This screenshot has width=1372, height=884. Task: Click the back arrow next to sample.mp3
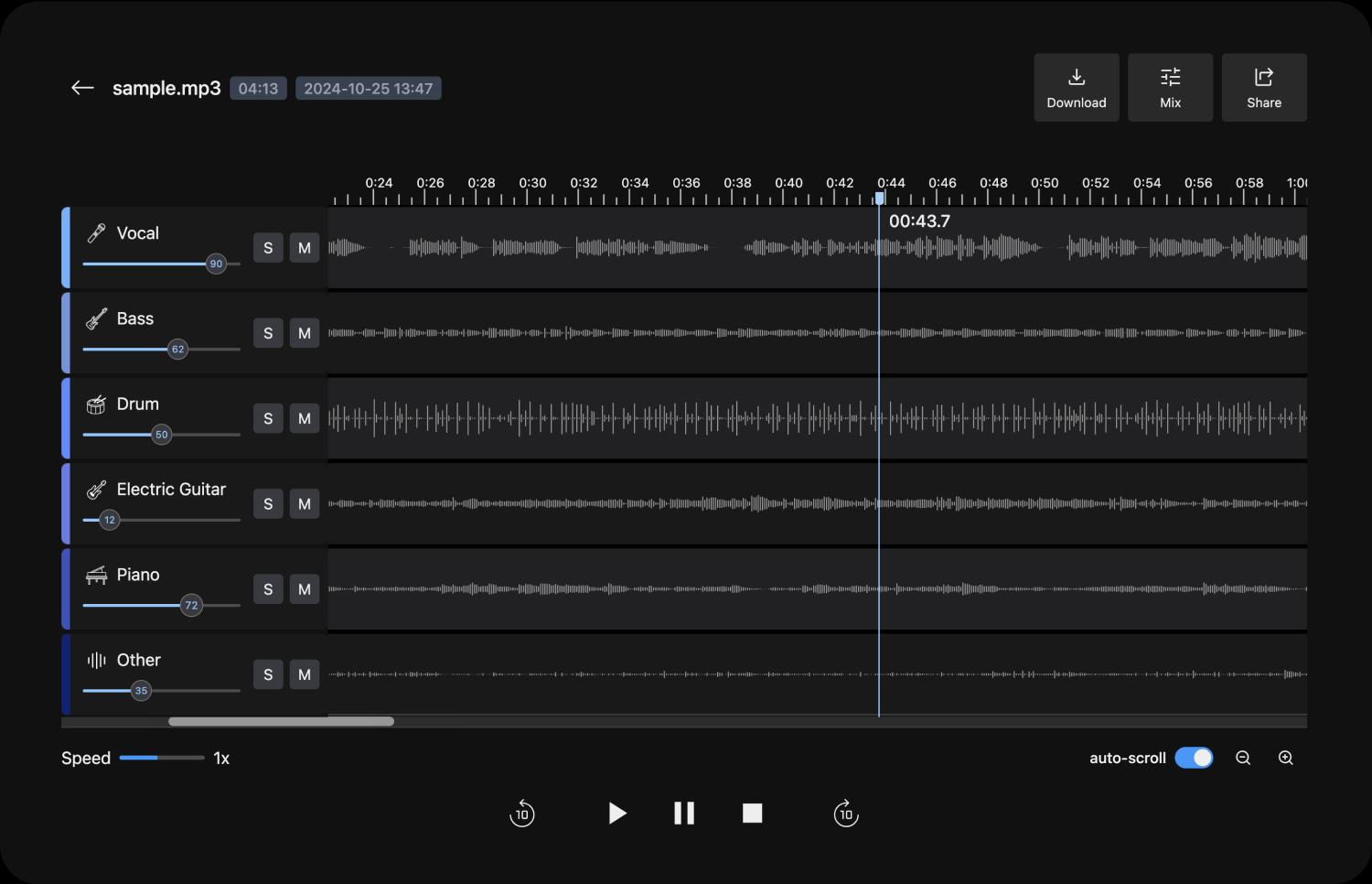[82, 88]
